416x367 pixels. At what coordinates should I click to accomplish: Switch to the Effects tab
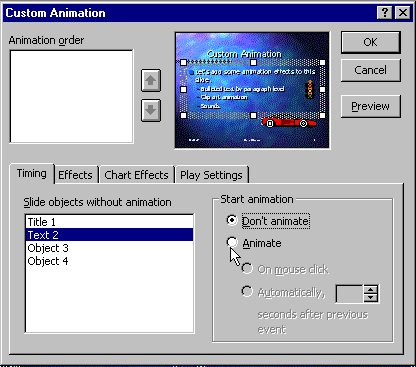click(75, 175)
